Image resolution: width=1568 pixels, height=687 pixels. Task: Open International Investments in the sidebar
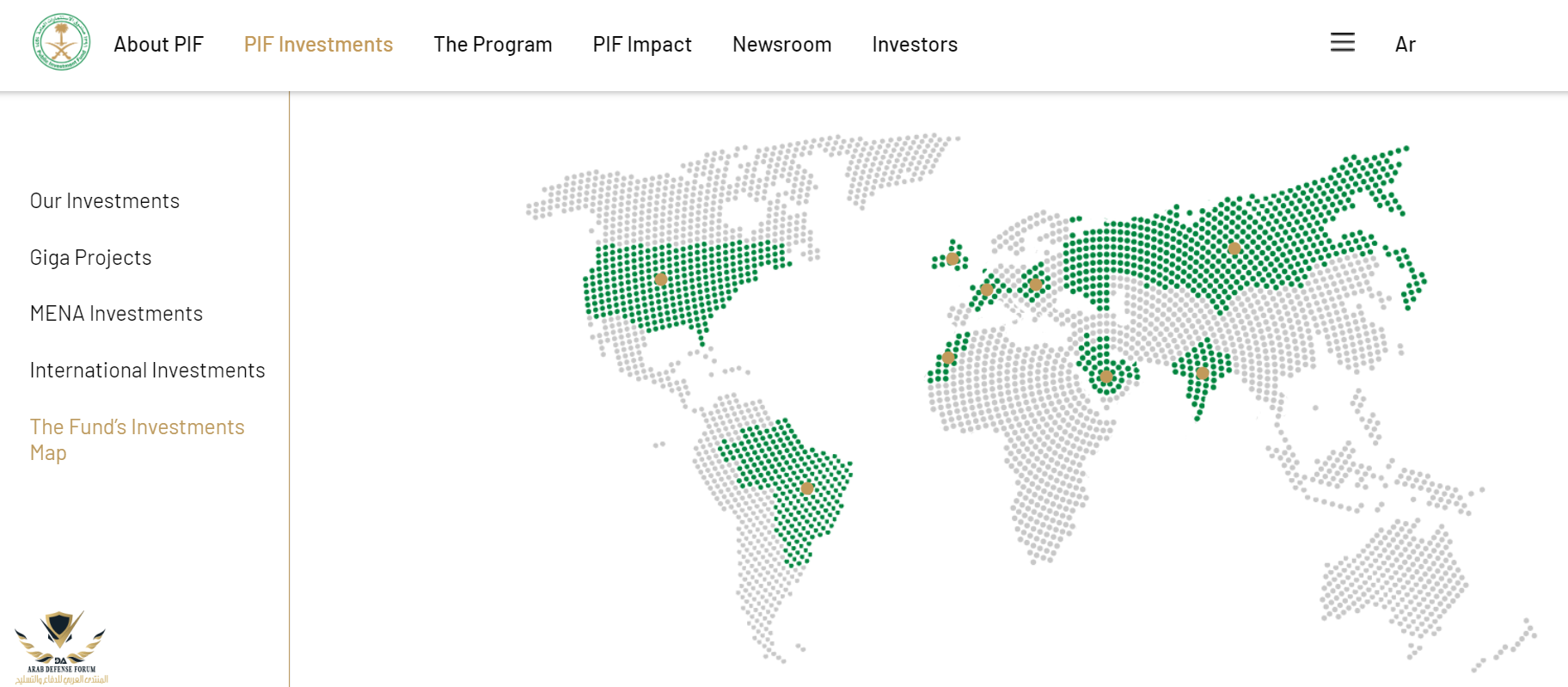coord(147,371)
